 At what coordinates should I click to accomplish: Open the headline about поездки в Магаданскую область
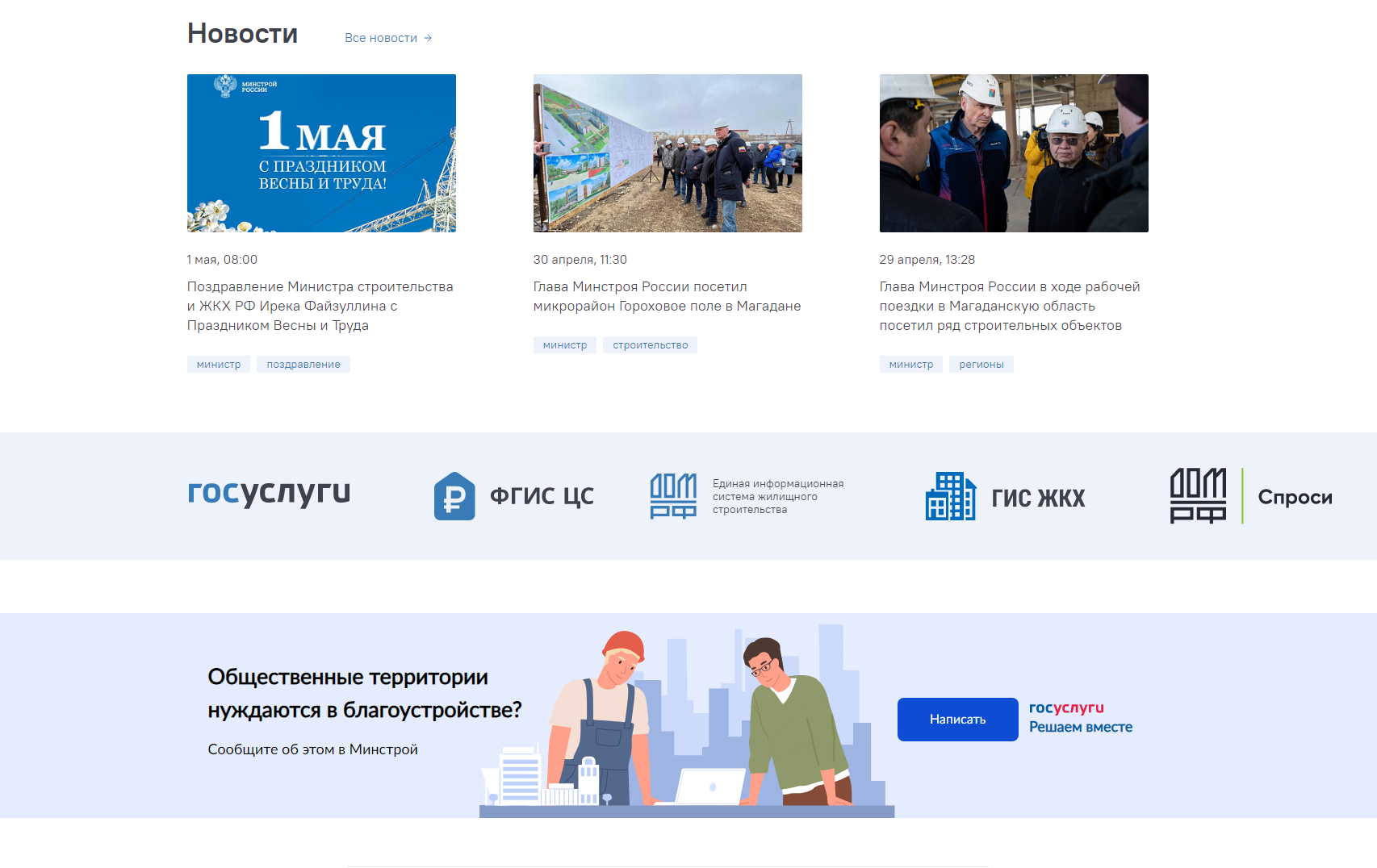(1010, 306)
